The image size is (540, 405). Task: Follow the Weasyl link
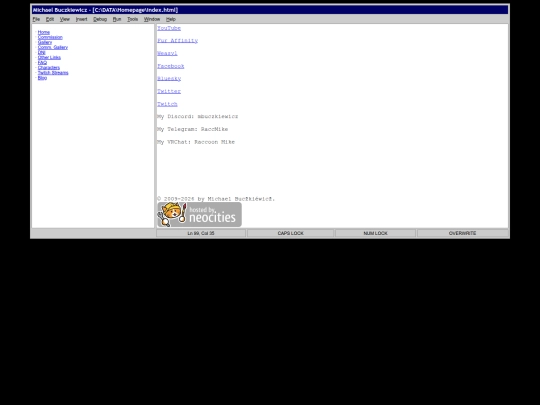(x=167, y=53)
